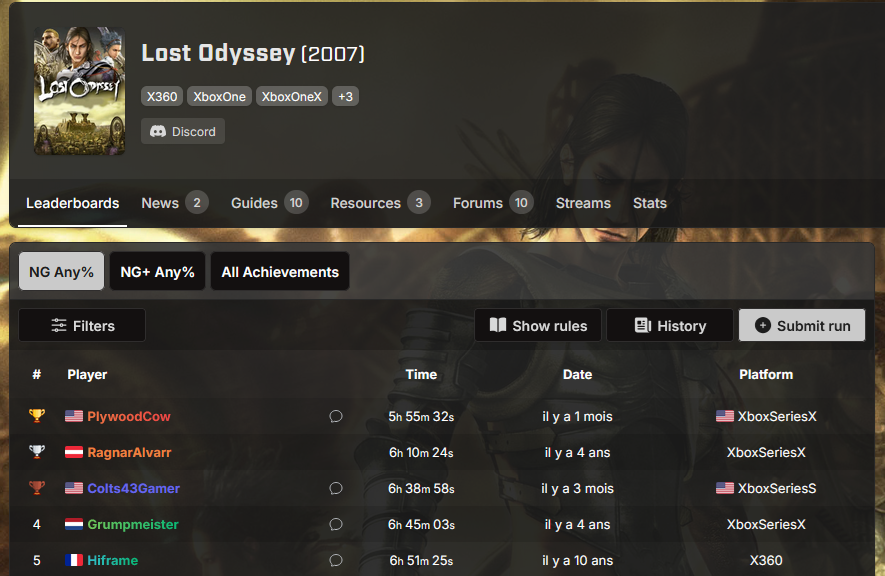
Task: Click the silver trophy icon for second place
Action: [37, 452]
